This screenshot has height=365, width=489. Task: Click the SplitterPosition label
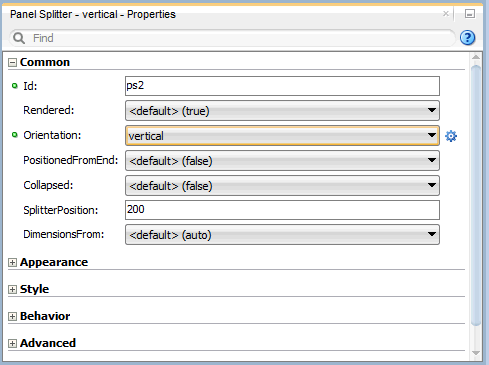61,210
